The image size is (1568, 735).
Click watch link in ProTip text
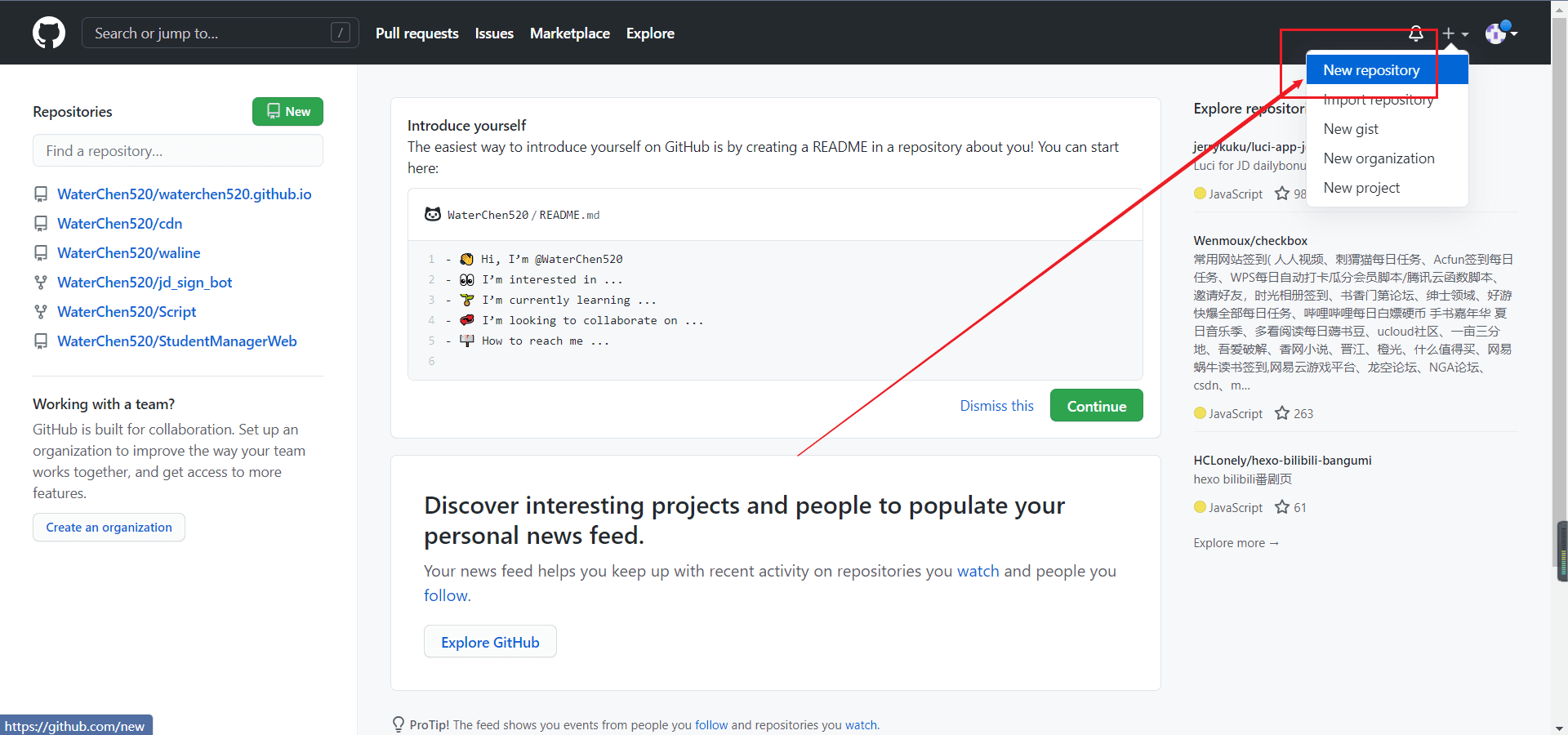(861, 725)
